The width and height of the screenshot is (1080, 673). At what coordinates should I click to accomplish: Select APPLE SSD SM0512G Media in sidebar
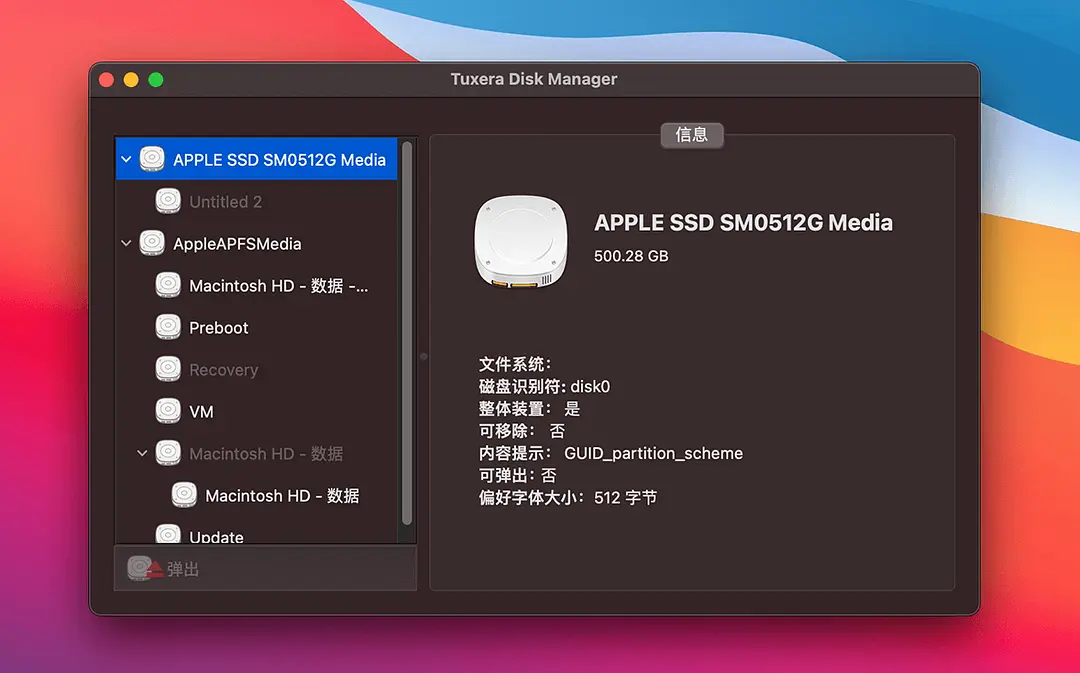[256, 159]
